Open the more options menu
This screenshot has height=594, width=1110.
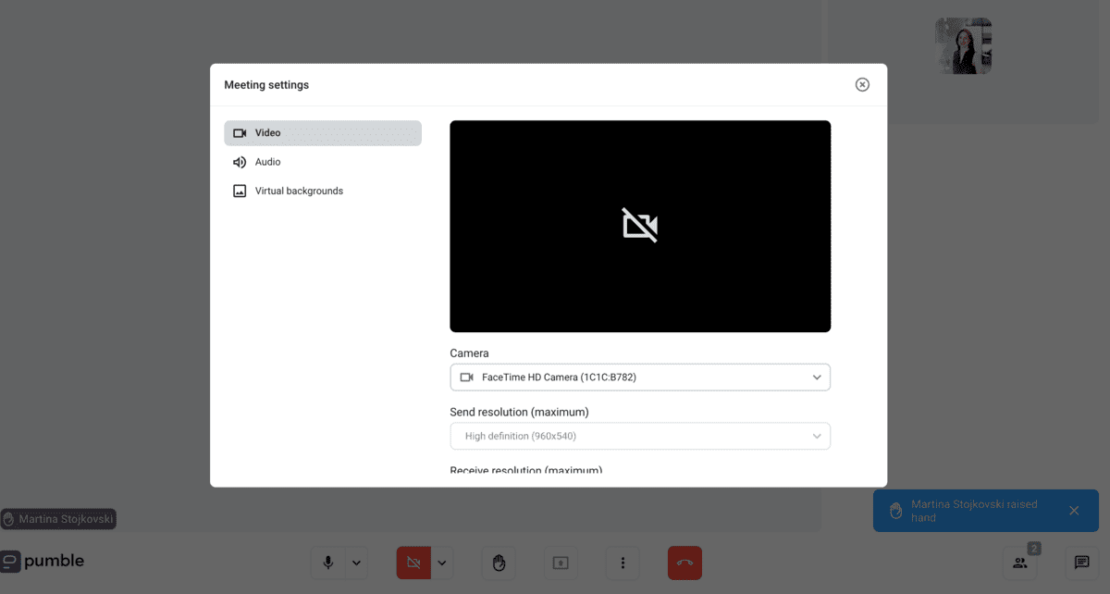click(622, 562)
